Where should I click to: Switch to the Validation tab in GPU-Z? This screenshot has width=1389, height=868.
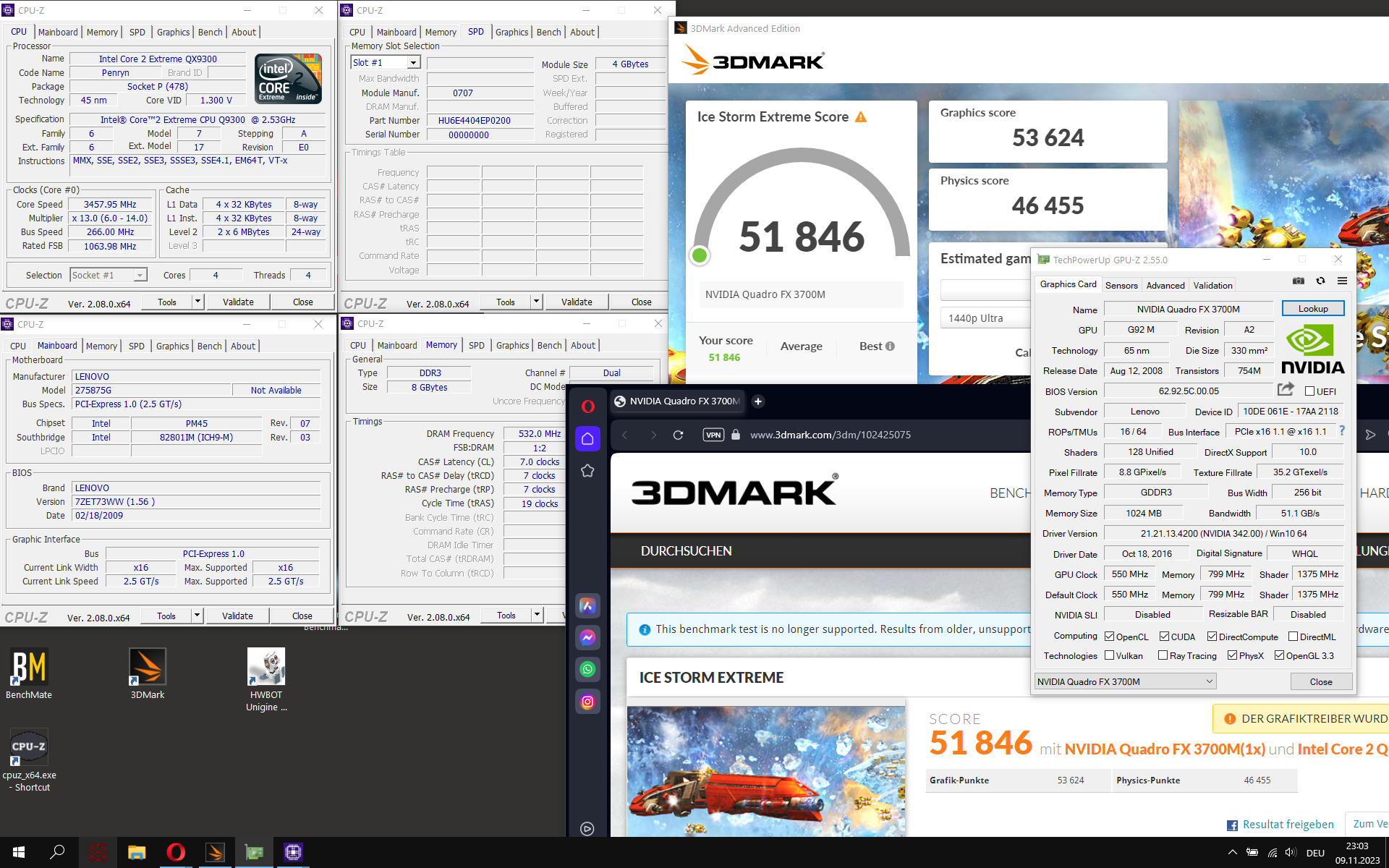coord(1212,286)
